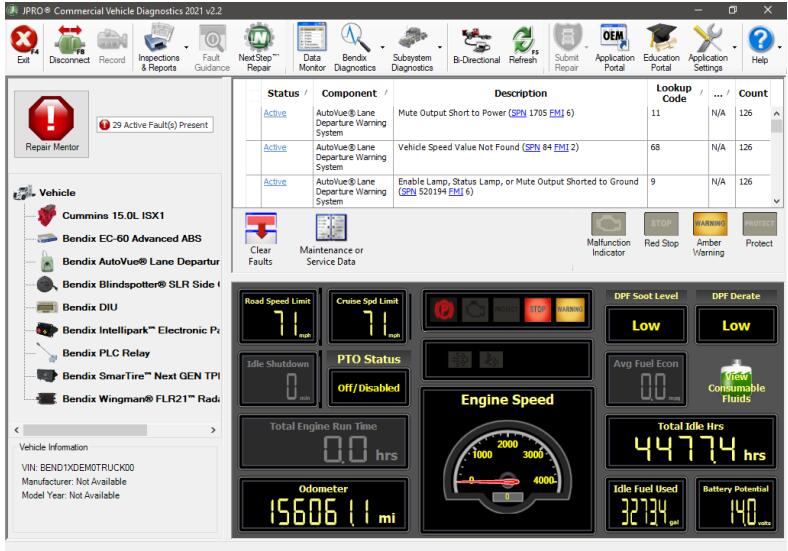The image size is (788, 551).
Task: Open Active link for lookup code 68
Action: (275, 147)
